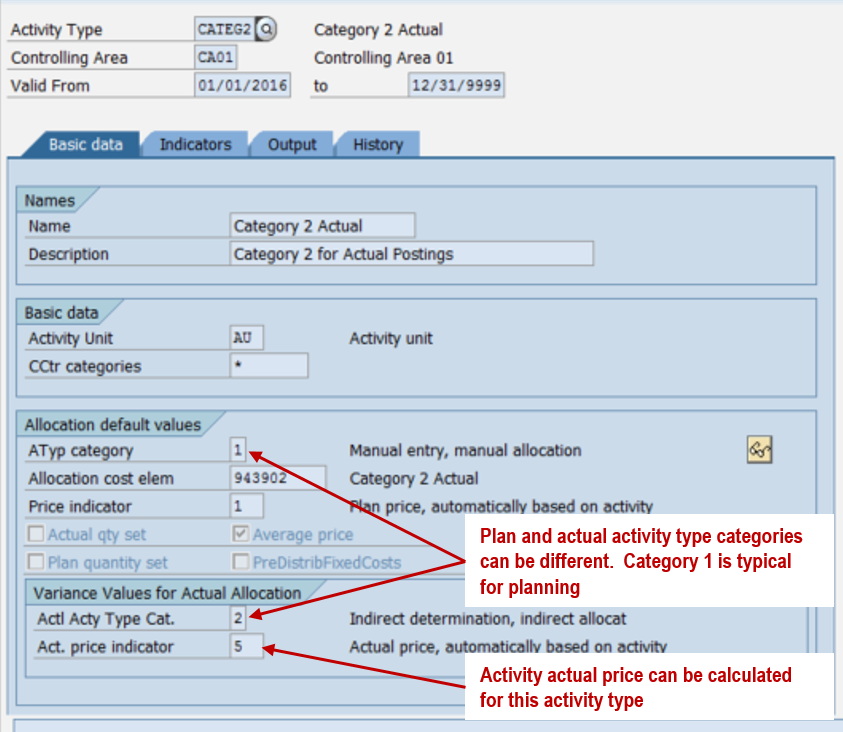Click the glasses display icon for ATyp category
The height and width of the screenshot is (732, 843).
tap(759, 451)
